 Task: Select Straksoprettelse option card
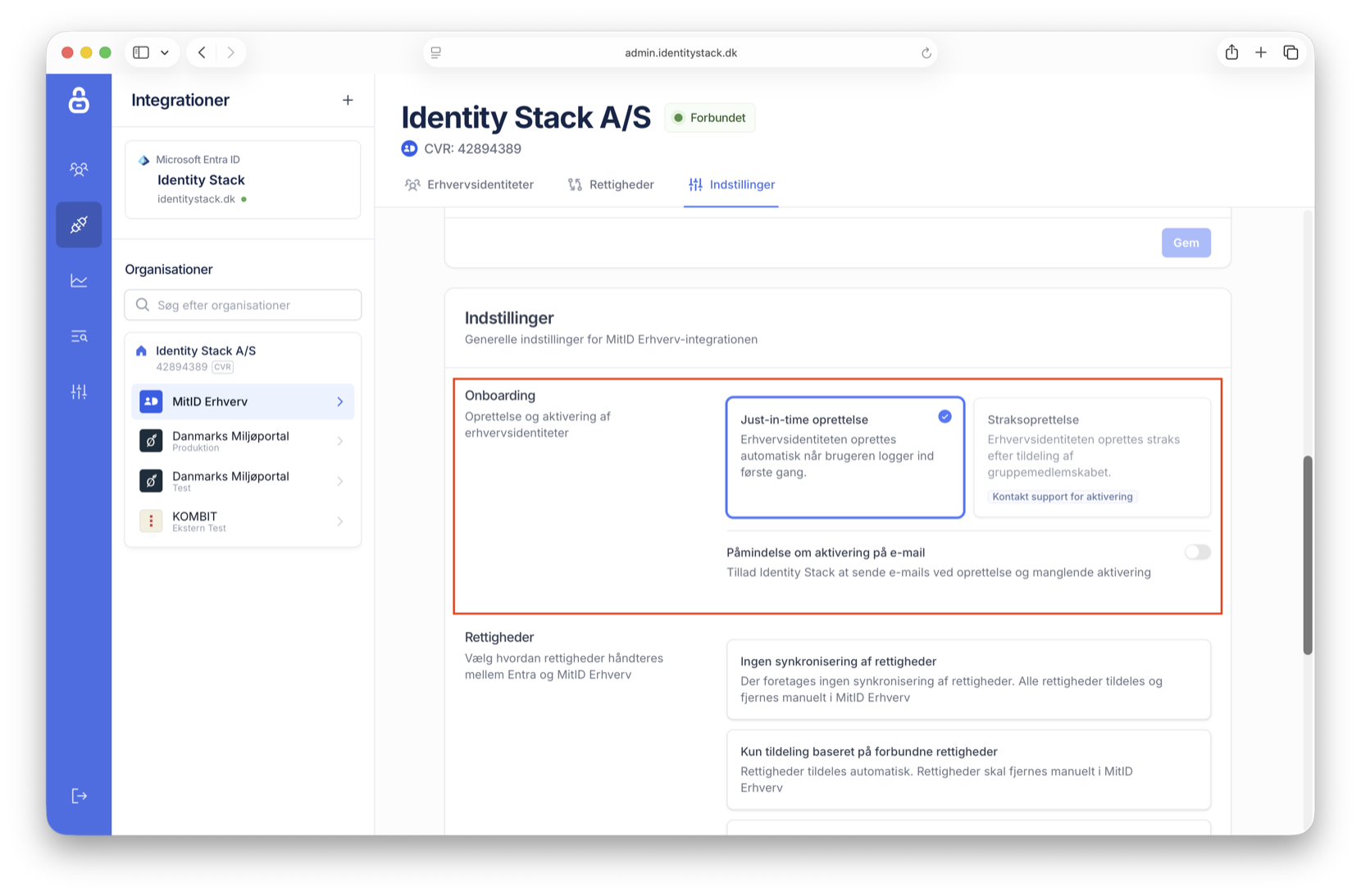[1092, 457]
